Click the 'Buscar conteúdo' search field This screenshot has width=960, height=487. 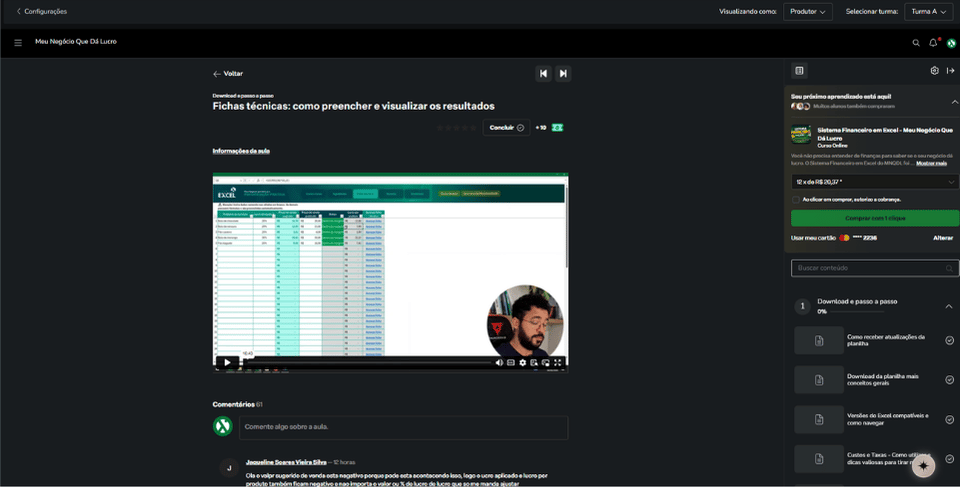875,268
